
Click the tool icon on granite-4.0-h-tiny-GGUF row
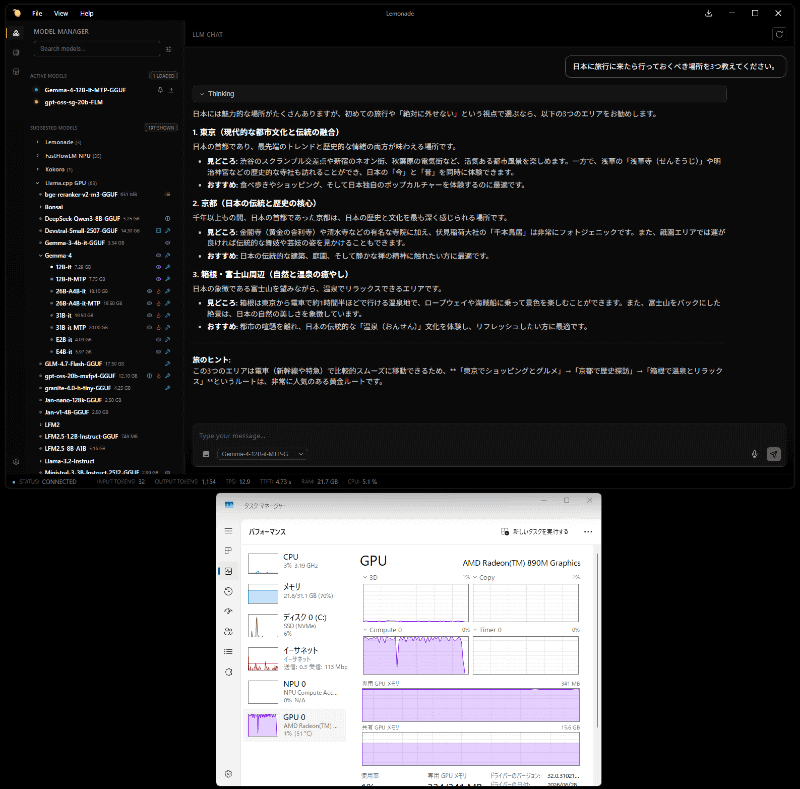167,388
